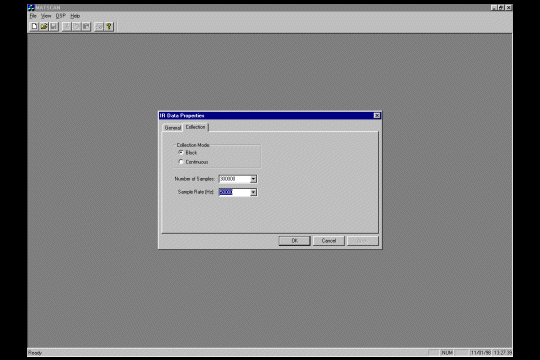Open the DSP menu
540x360 pixels.
(x=61, y=16)
